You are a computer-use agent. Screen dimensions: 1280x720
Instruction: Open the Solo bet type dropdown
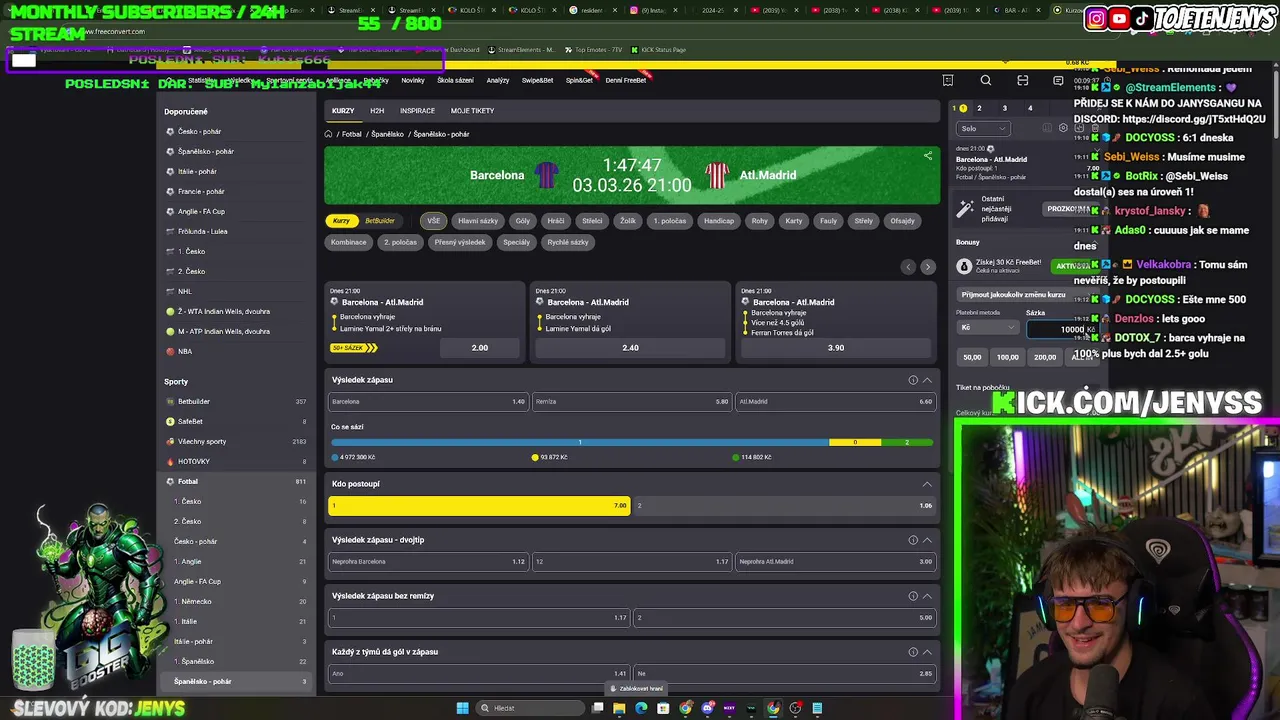point(983,128)
